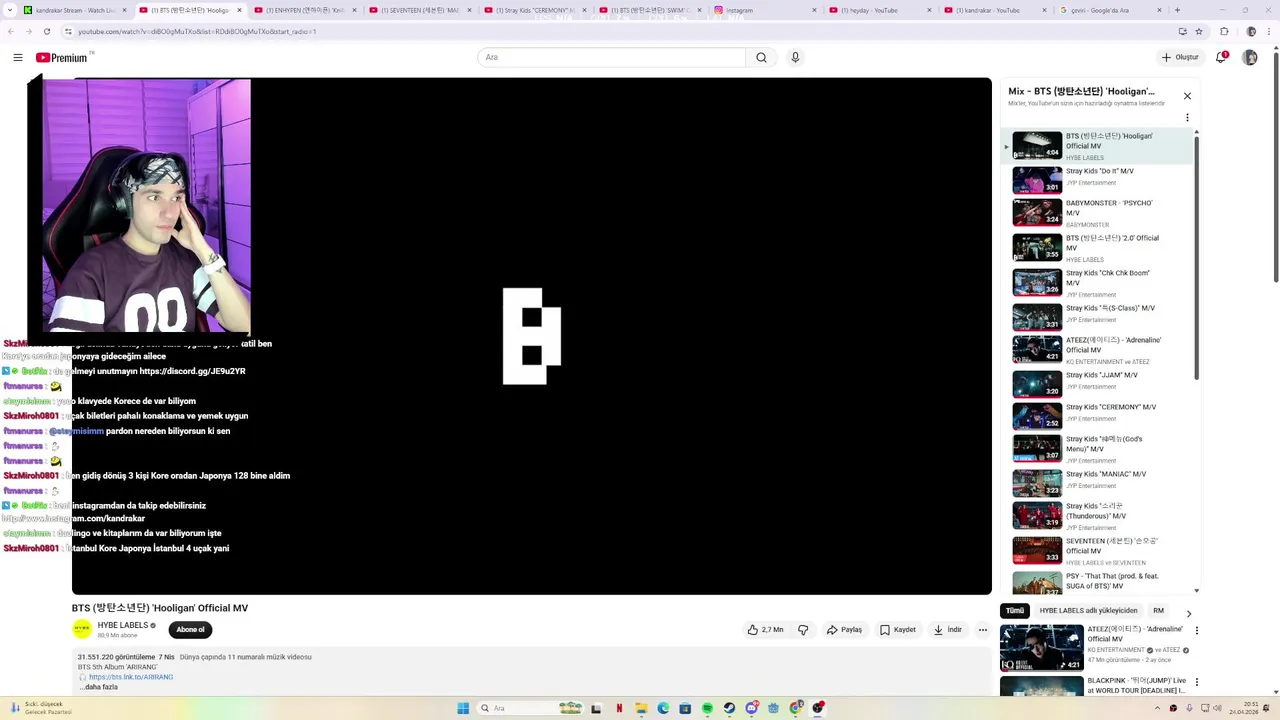Screen dimensions: 1280x720
Task: Show more filter chips arrow
Action: [x=1188, y=613]
